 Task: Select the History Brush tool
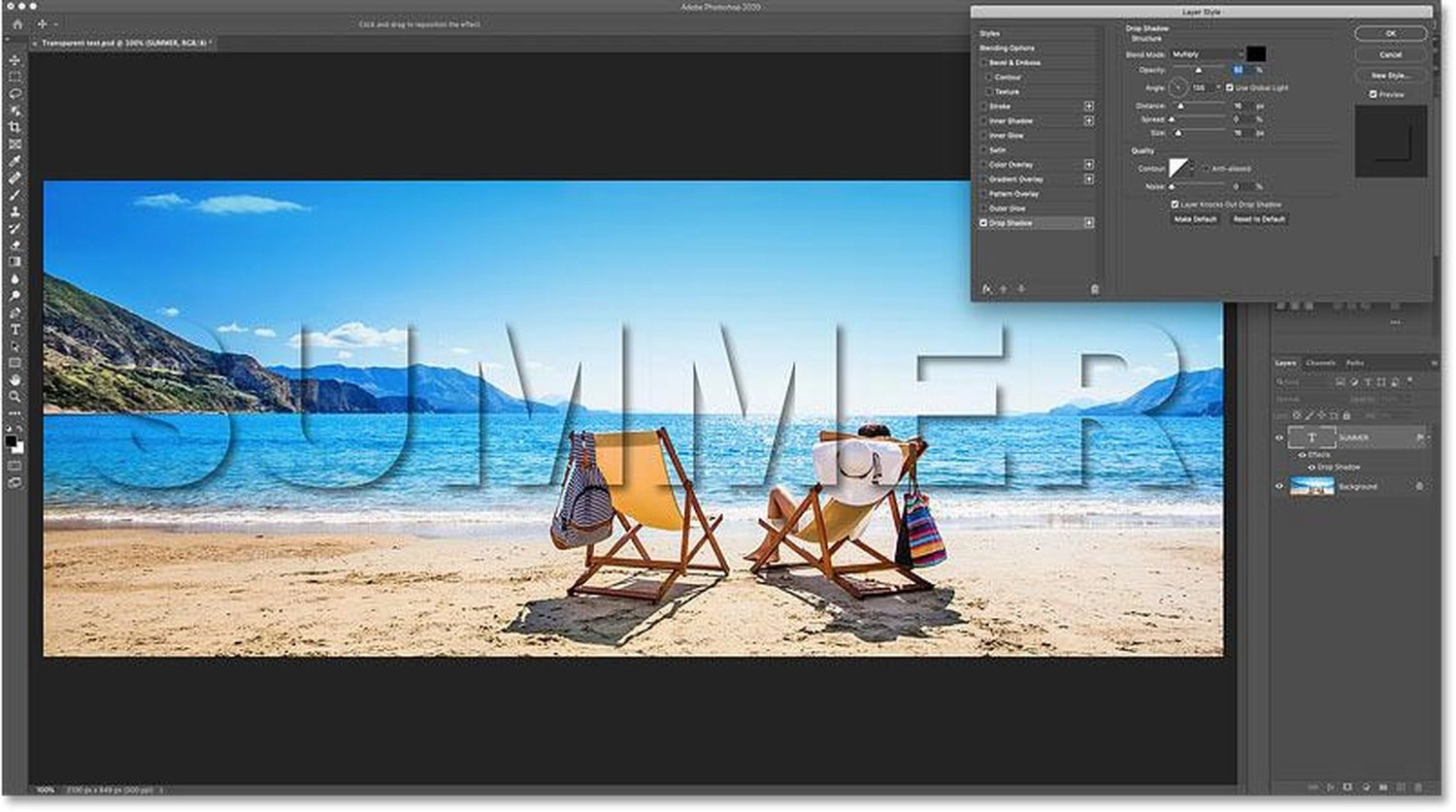coord(15,228)
